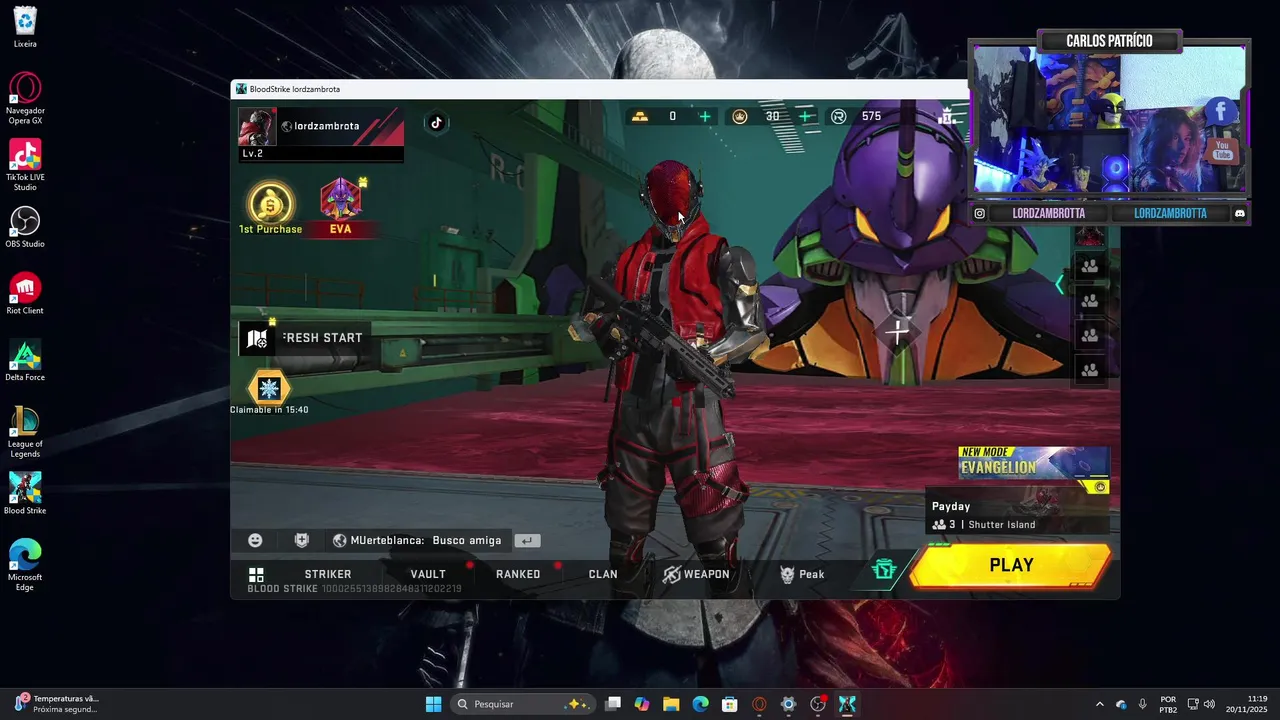
Task: Claim the snowflake reward icon
Action: pos(269,388)
